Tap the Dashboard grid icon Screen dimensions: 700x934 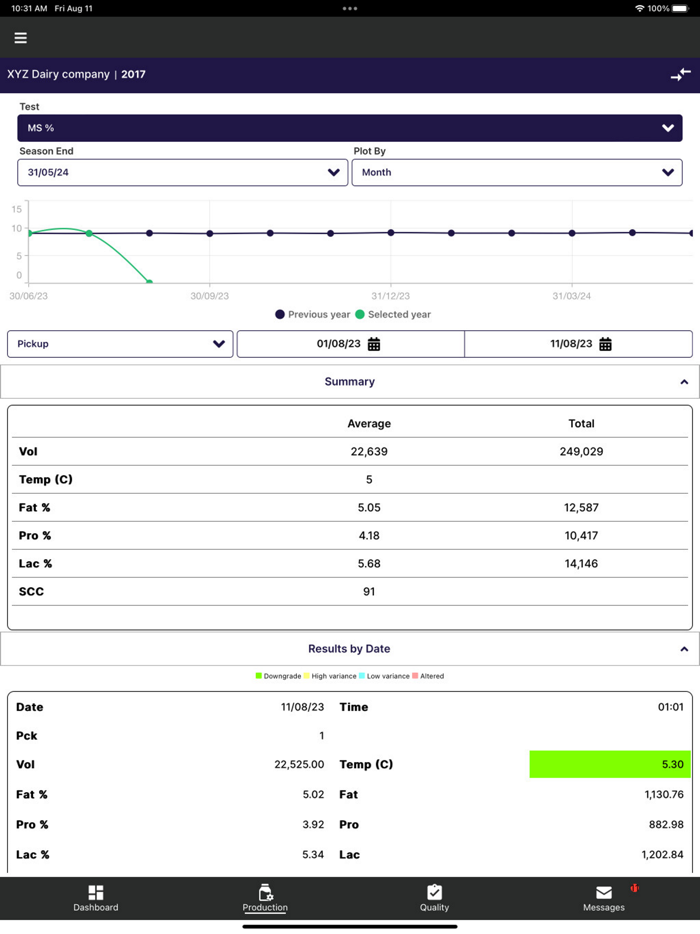pos(96,892)
